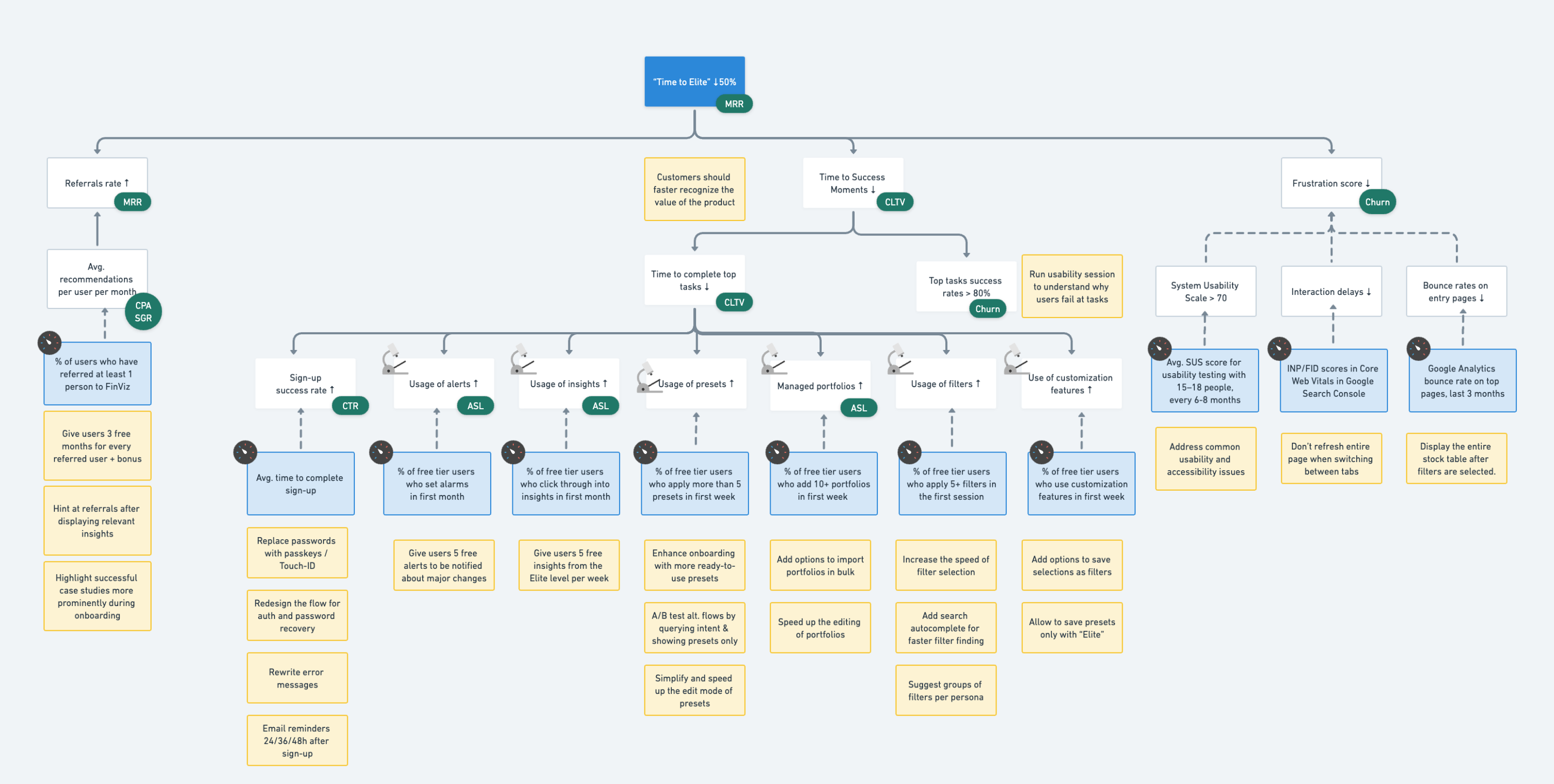Click the gauge icon on "Avg. time to complete sign-up"
1554x784 pixels.
coord(245,452)
